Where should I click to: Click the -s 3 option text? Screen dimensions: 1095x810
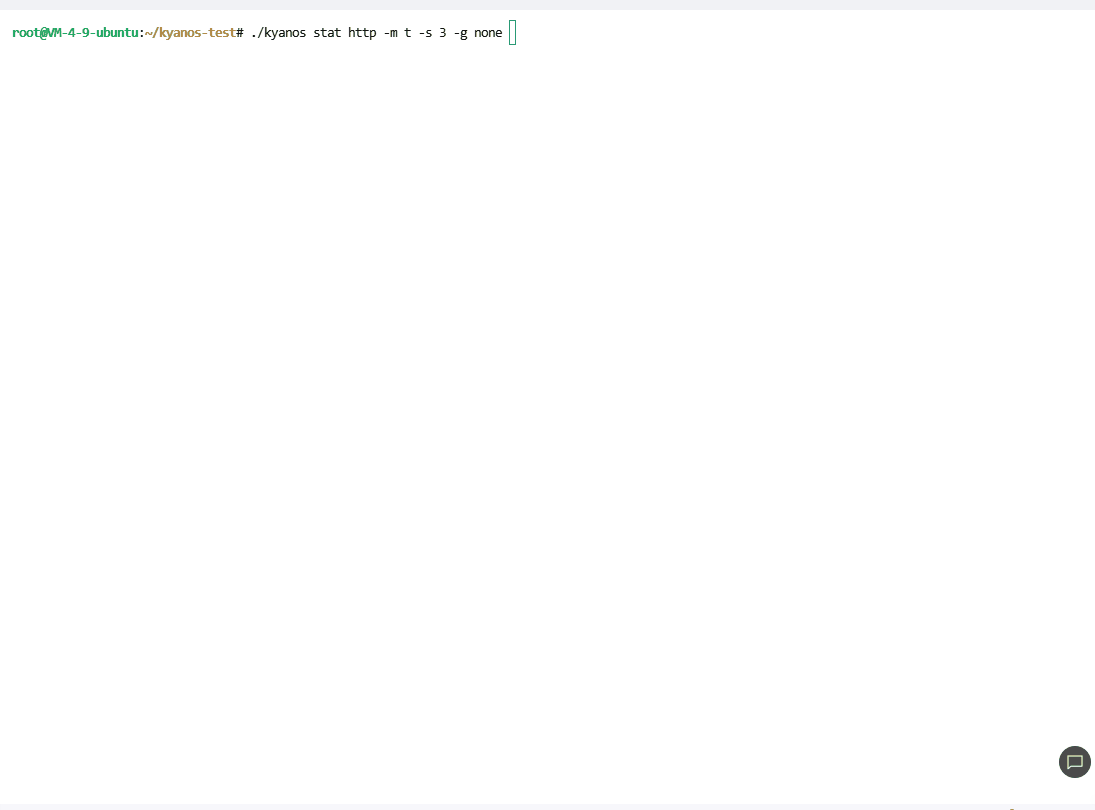[x=432, y=32]
